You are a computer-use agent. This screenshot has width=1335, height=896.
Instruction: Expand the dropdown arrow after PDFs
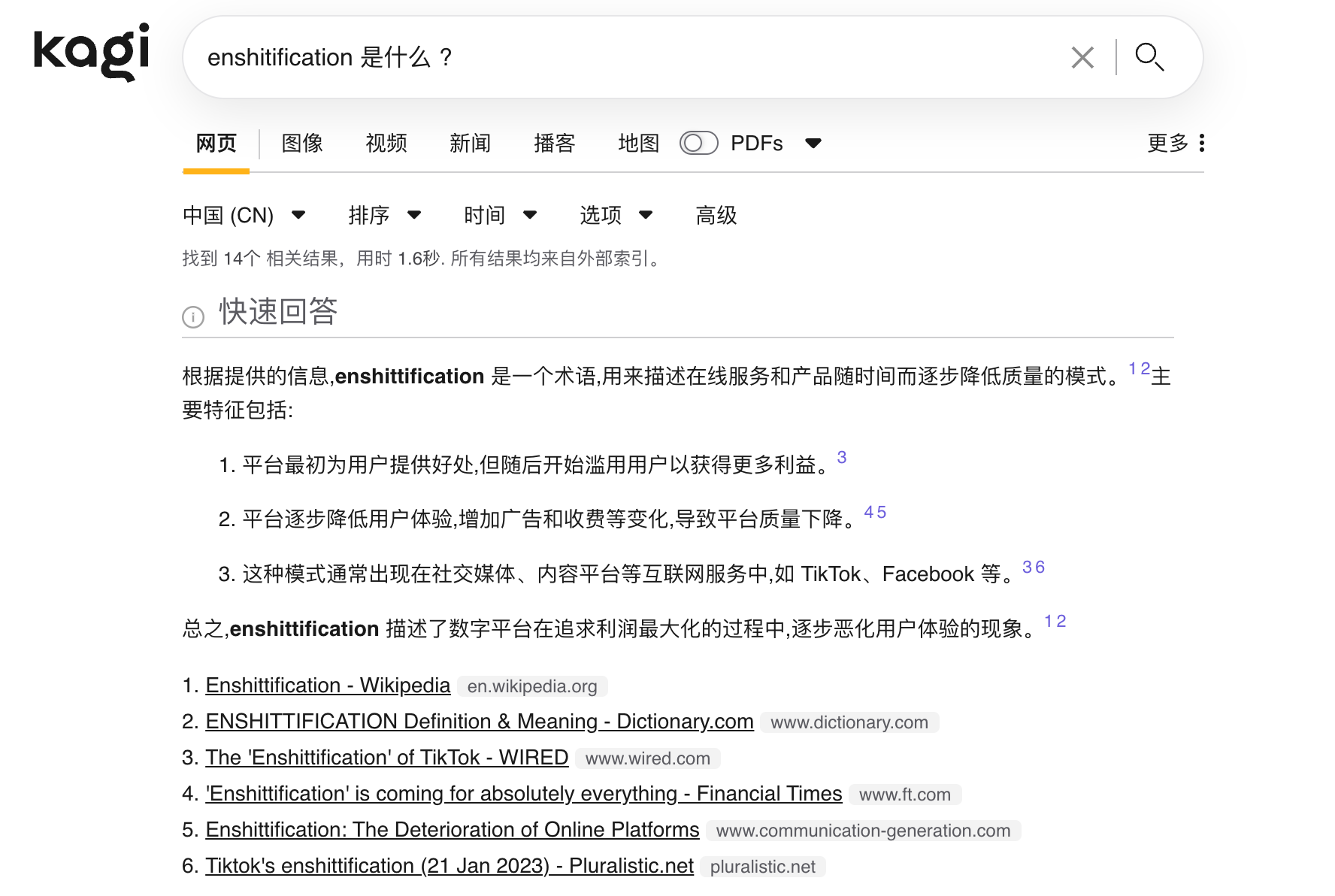813,143
